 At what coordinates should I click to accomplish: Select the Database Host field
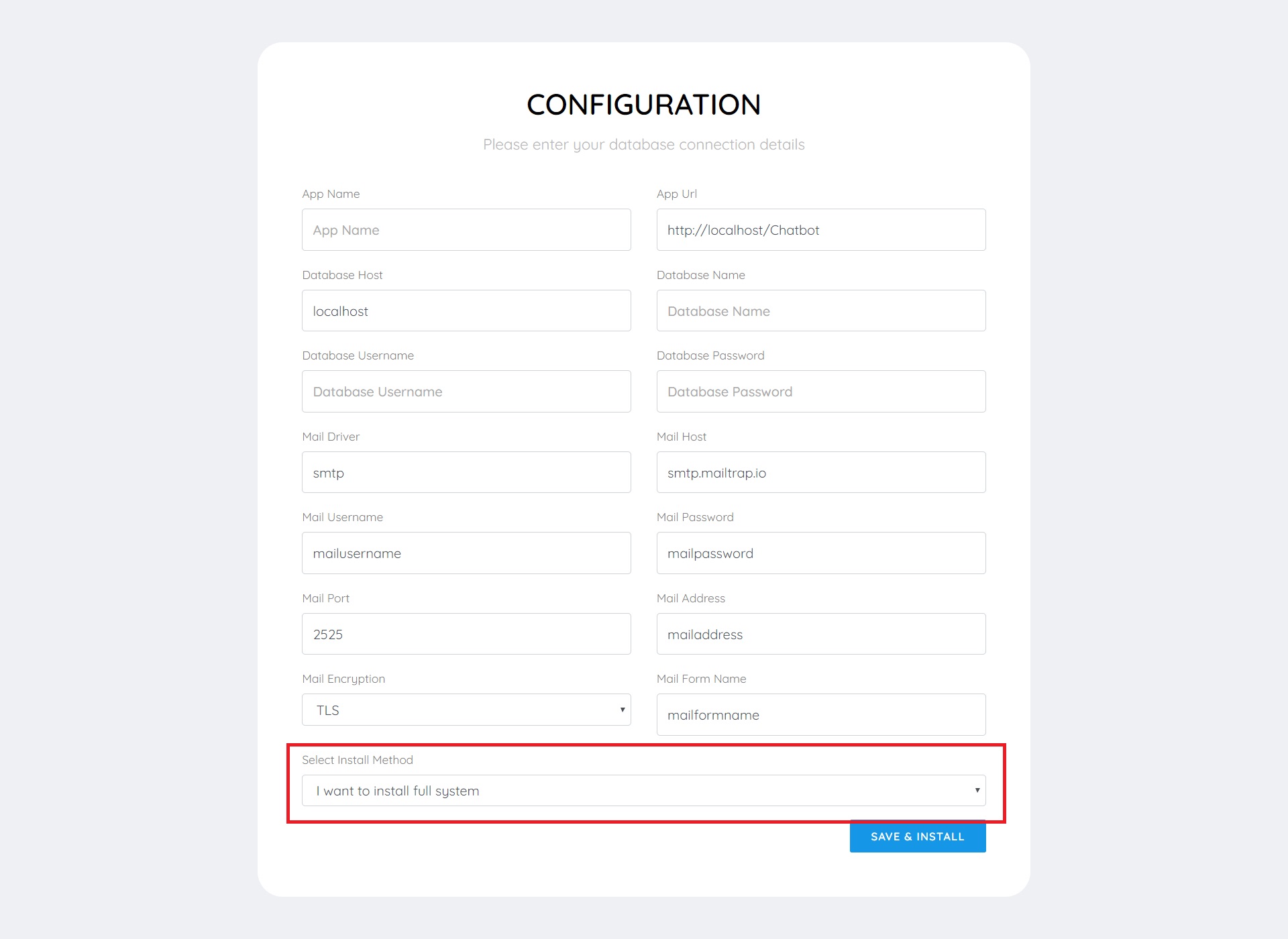pyautogui.click(x=466, y=311)
